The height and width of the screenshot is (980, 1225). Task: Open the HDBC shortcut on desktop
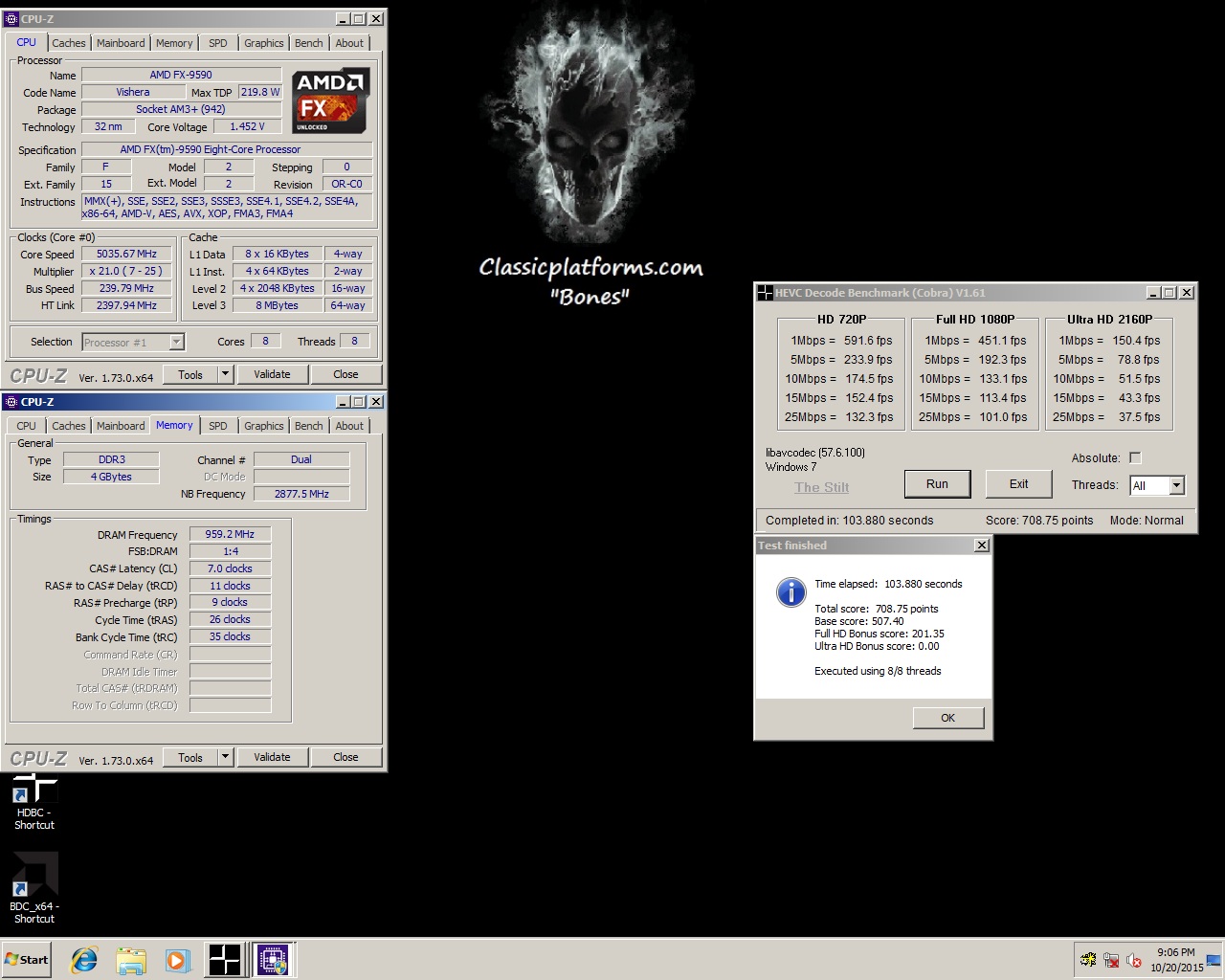pyautogui.click(x=34, y=802)
